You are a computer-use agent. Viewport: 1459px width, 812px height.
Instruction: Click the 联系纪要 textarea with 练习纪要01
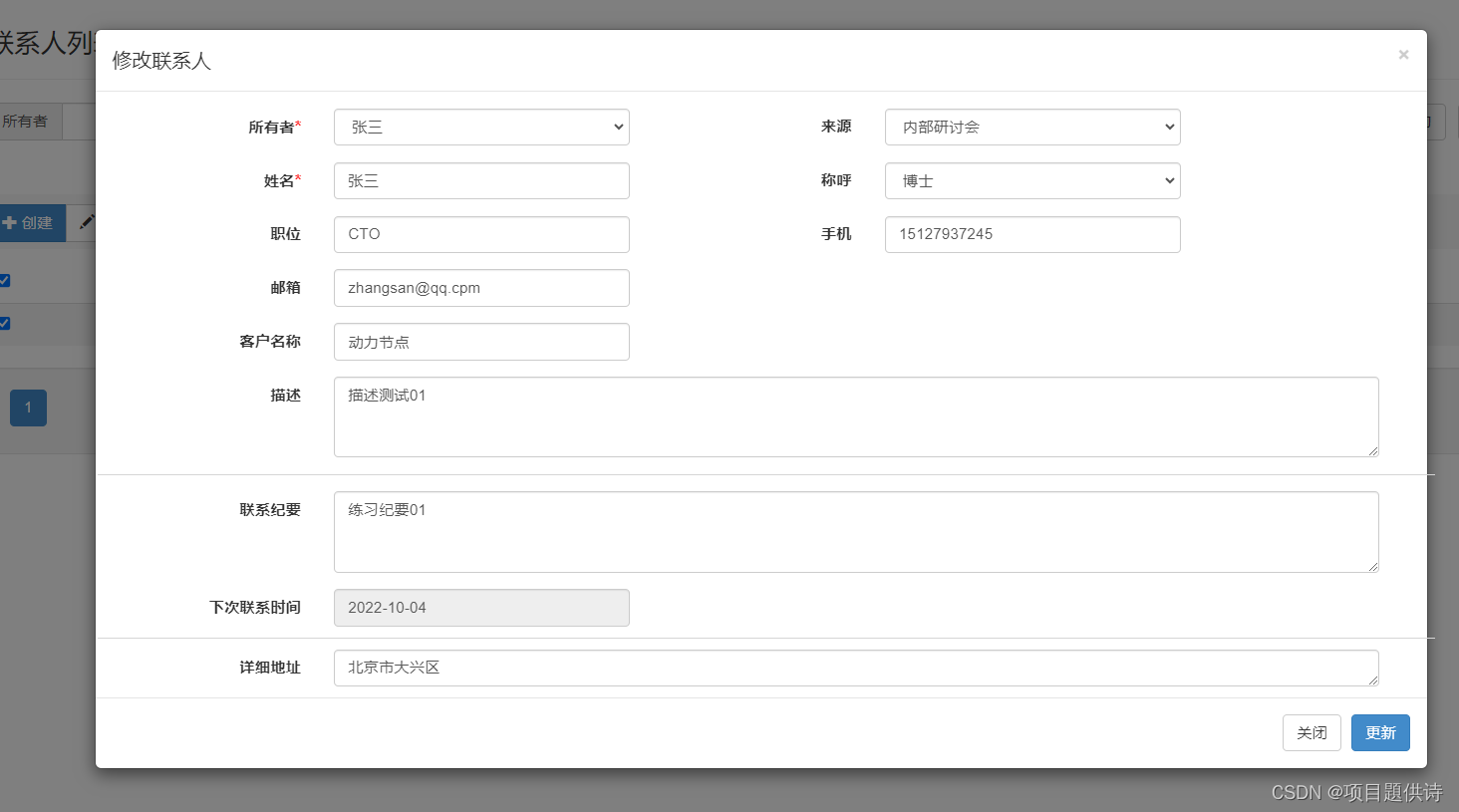coord(856,532)
